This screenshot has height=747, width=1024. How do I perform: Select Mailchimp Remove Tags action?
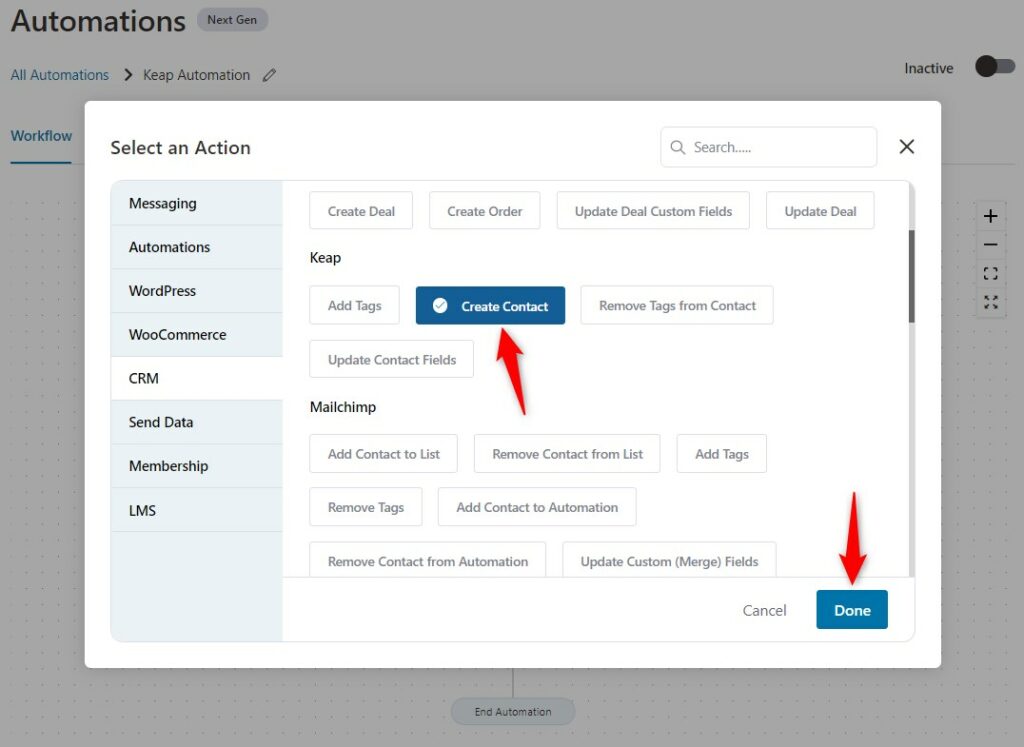[x=366, y=507]
